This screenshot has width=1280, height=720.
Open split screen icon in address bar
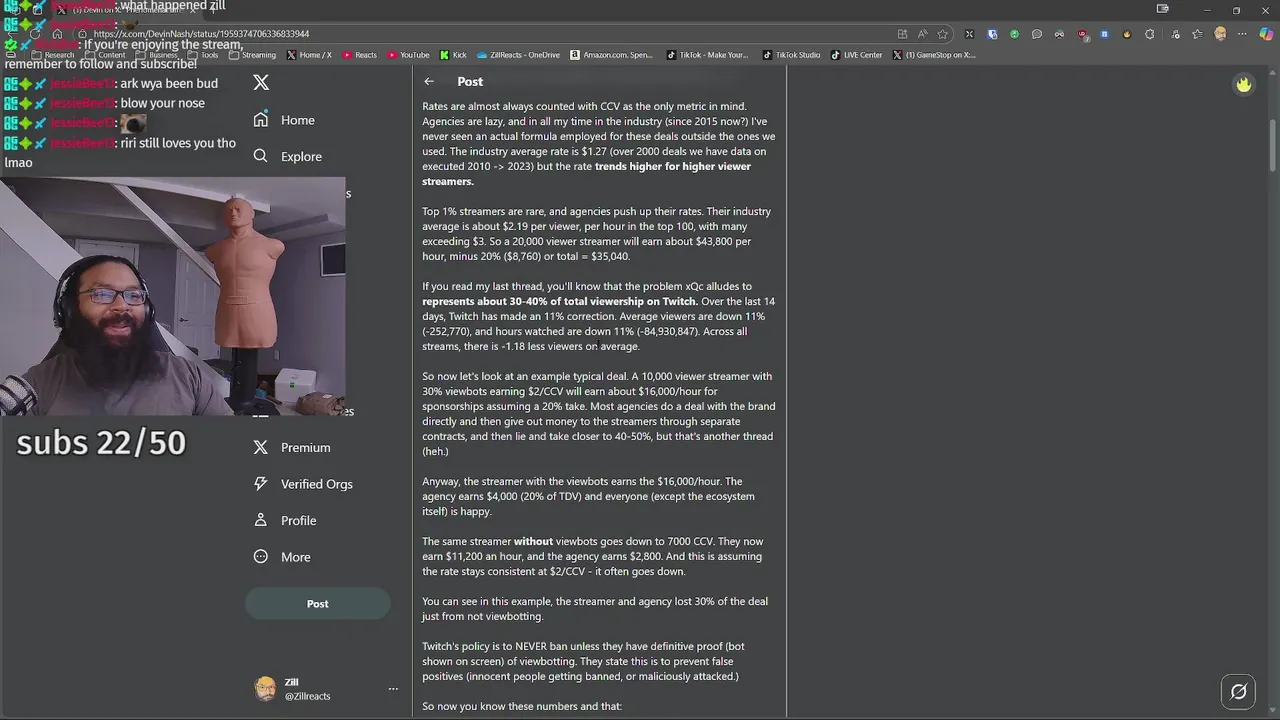pos(902,34)
